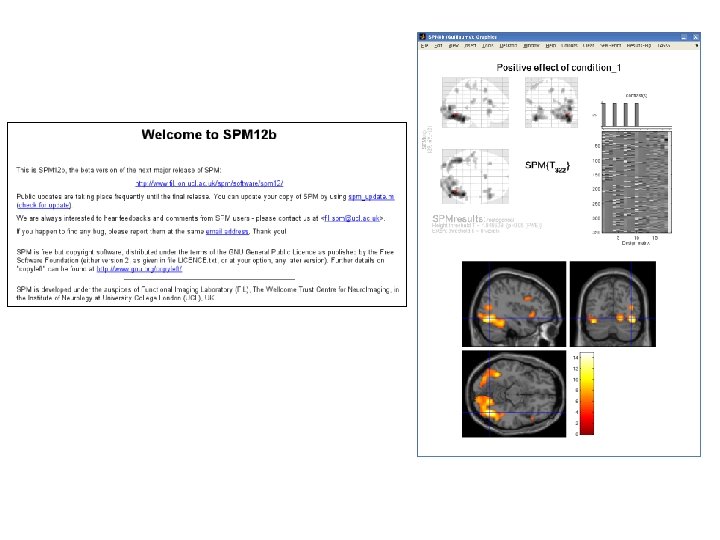Open the Tasks menu in SPM Graphics
This screenshot has width=720, height=540.
664,45
